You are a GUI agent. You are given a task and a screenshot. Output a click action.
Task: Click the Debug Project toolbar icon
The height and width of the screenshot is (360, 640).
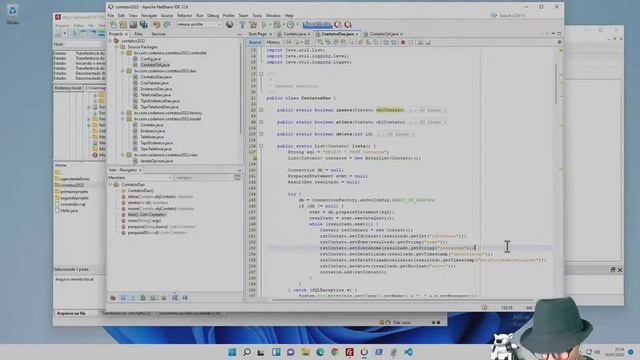278,25
